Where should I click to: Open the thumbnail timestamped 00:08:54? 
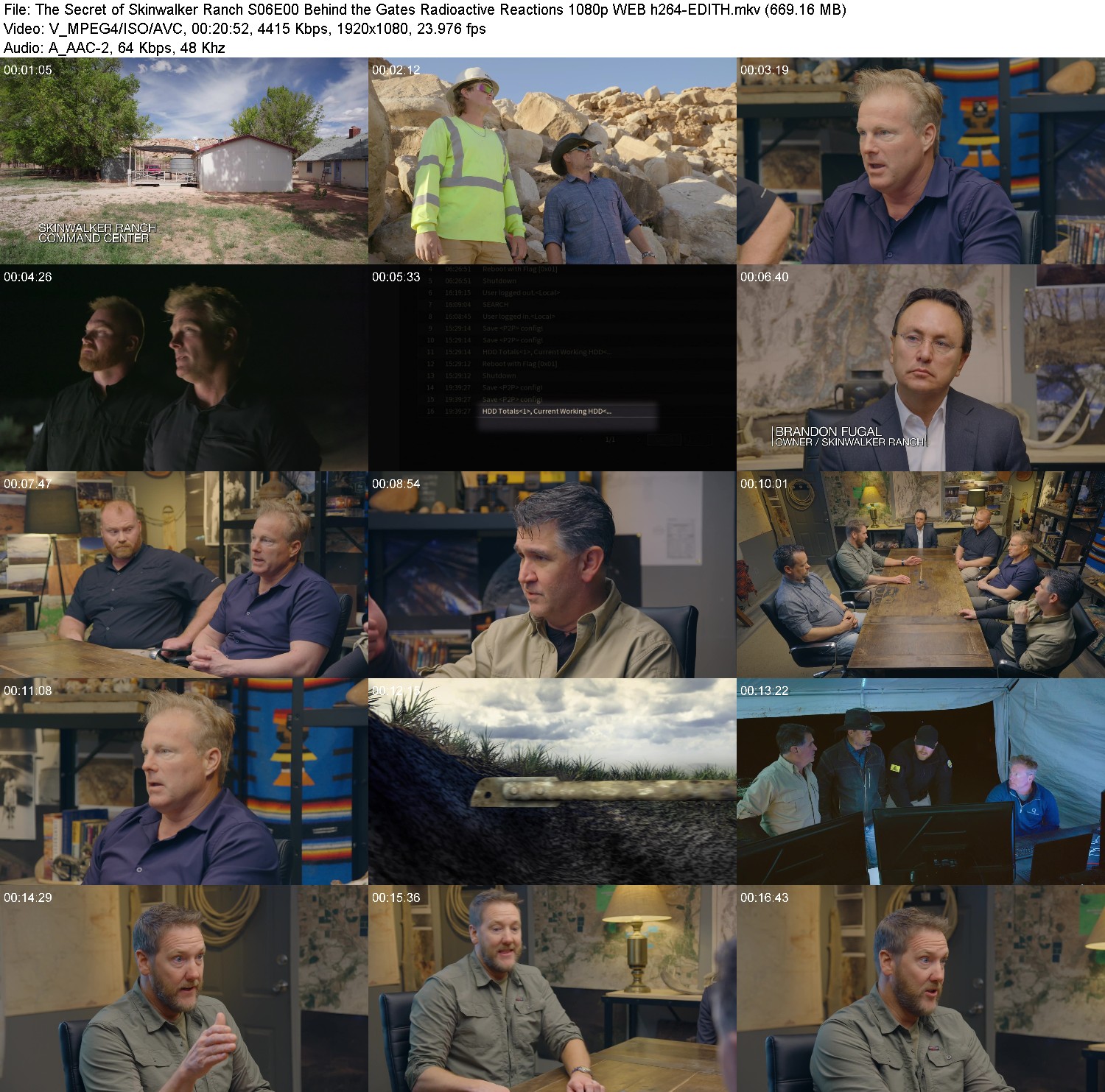click(552, 575)
